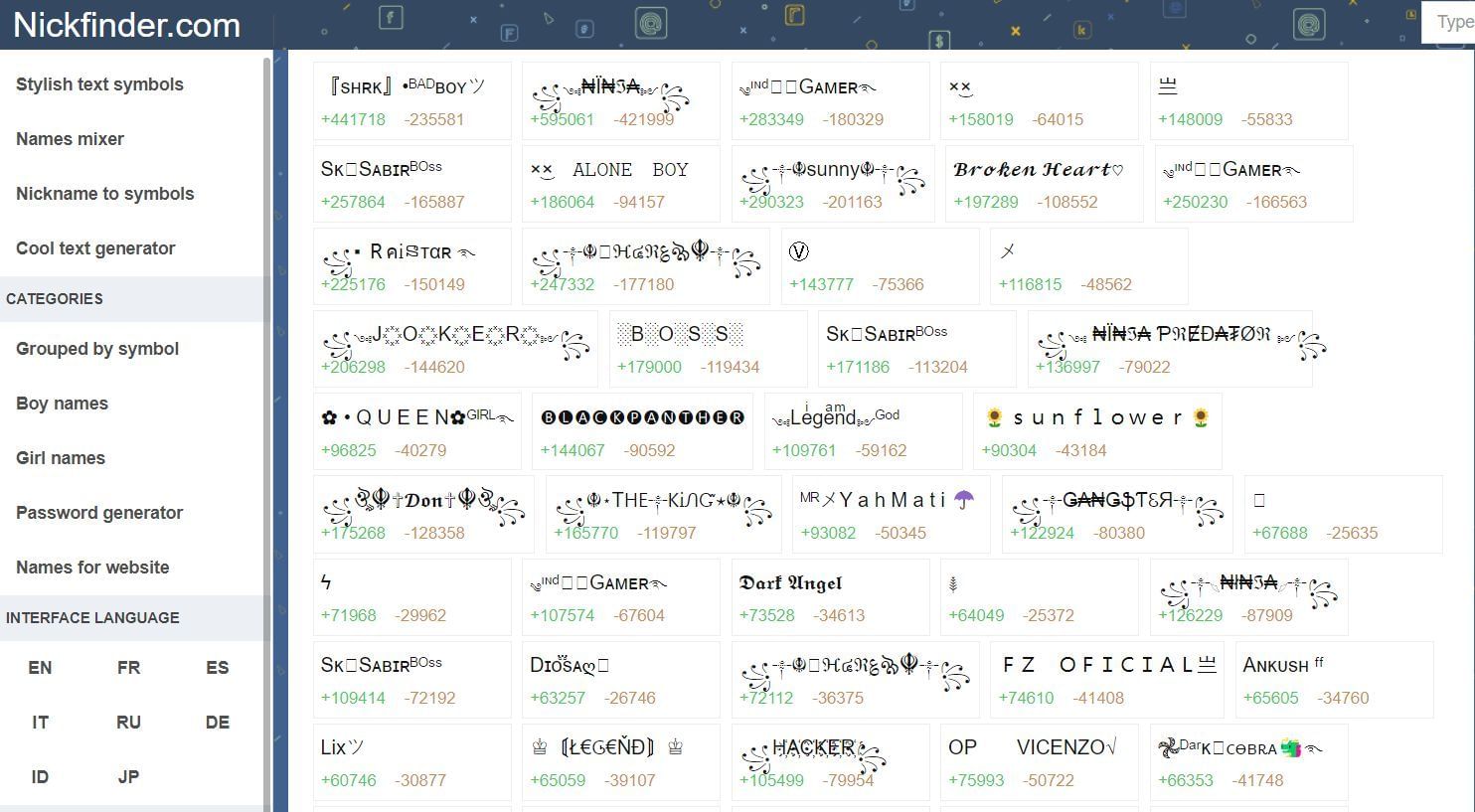Open Password generator from sidebar
Viewport: 1475px width, 812px height.
click(x=99, y=513)
